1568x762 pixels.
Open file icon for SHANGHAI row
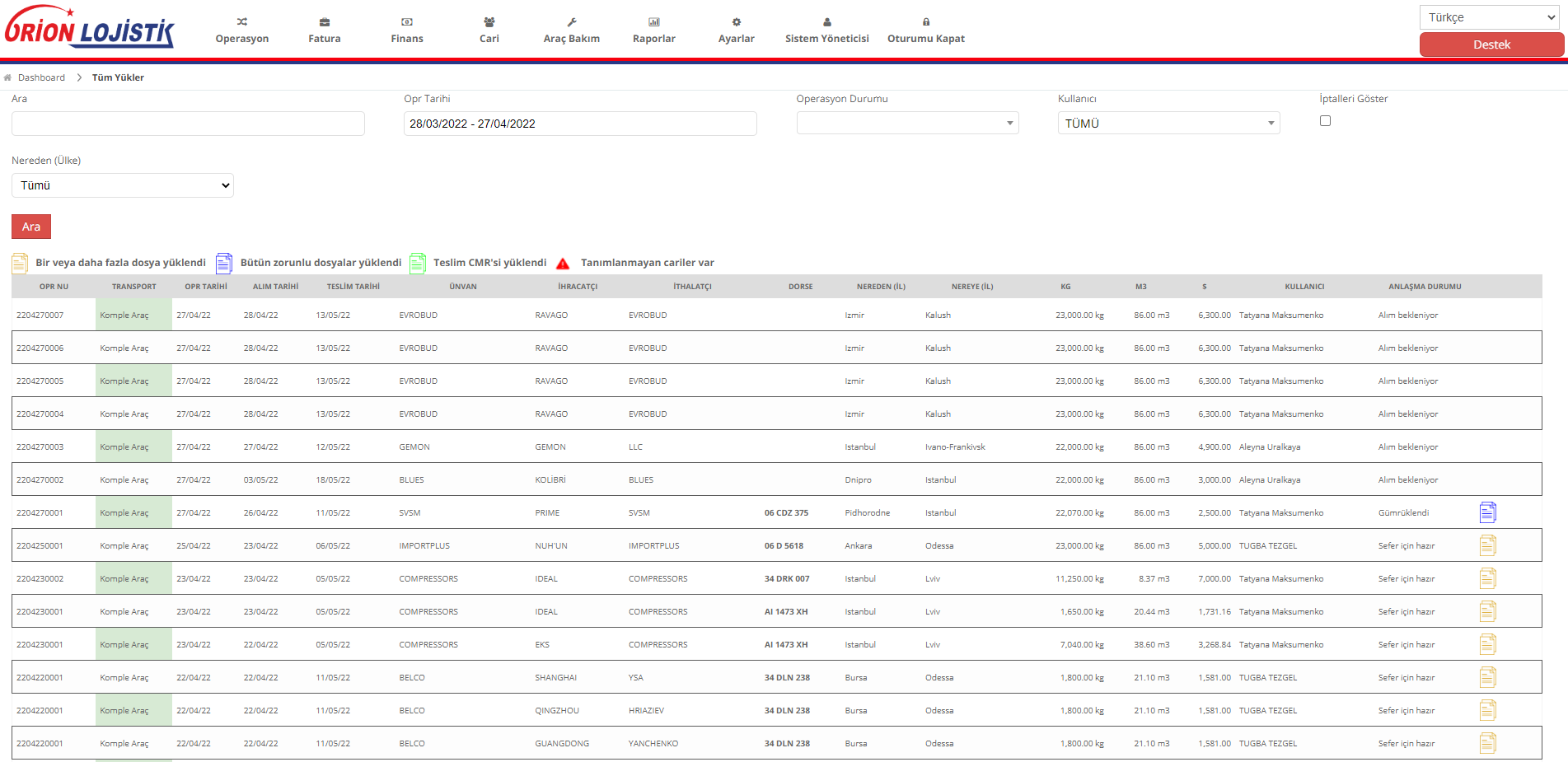(x=1487, y=677)
